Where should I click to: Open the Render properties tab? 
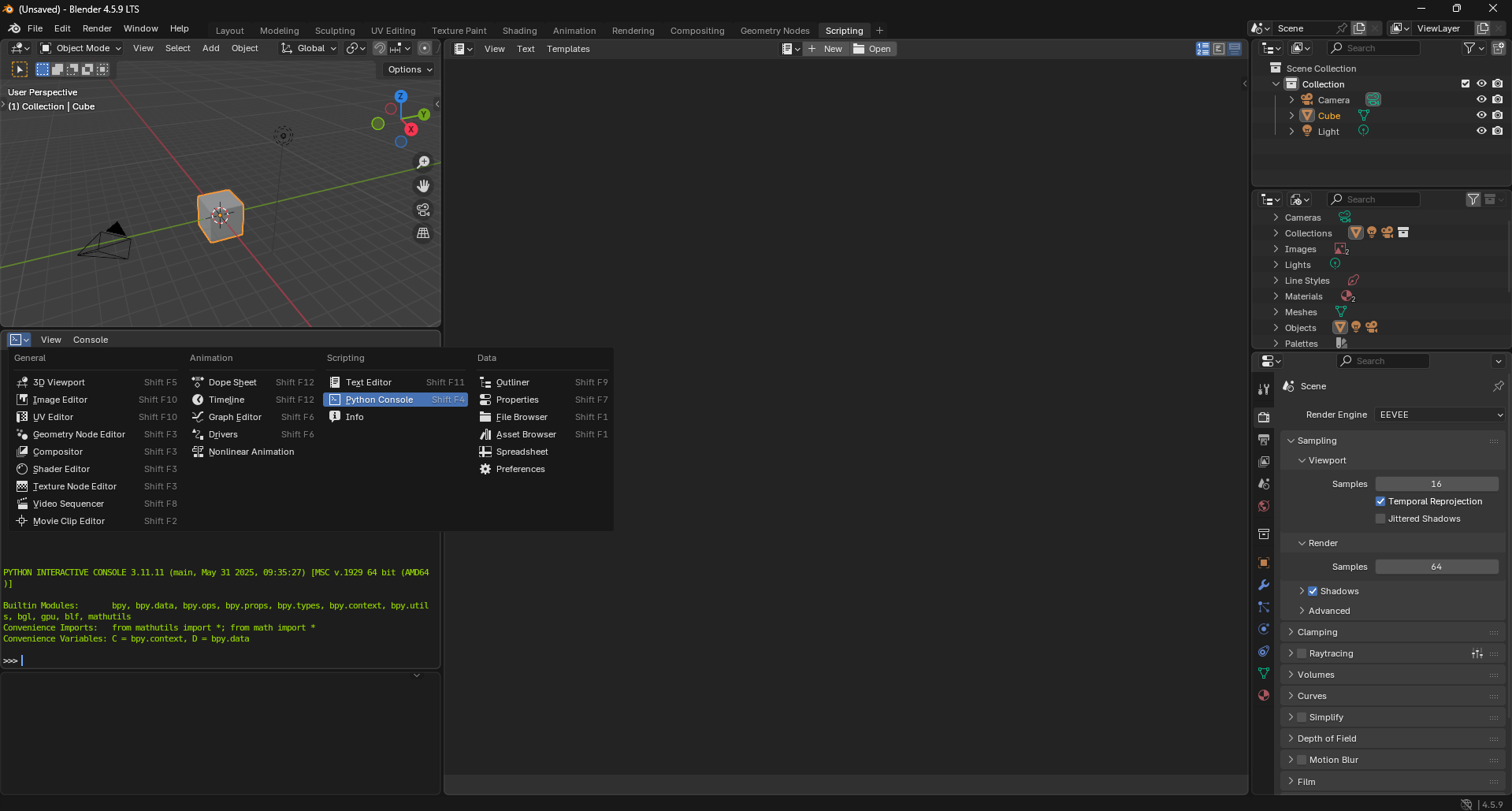[1264, 417]
